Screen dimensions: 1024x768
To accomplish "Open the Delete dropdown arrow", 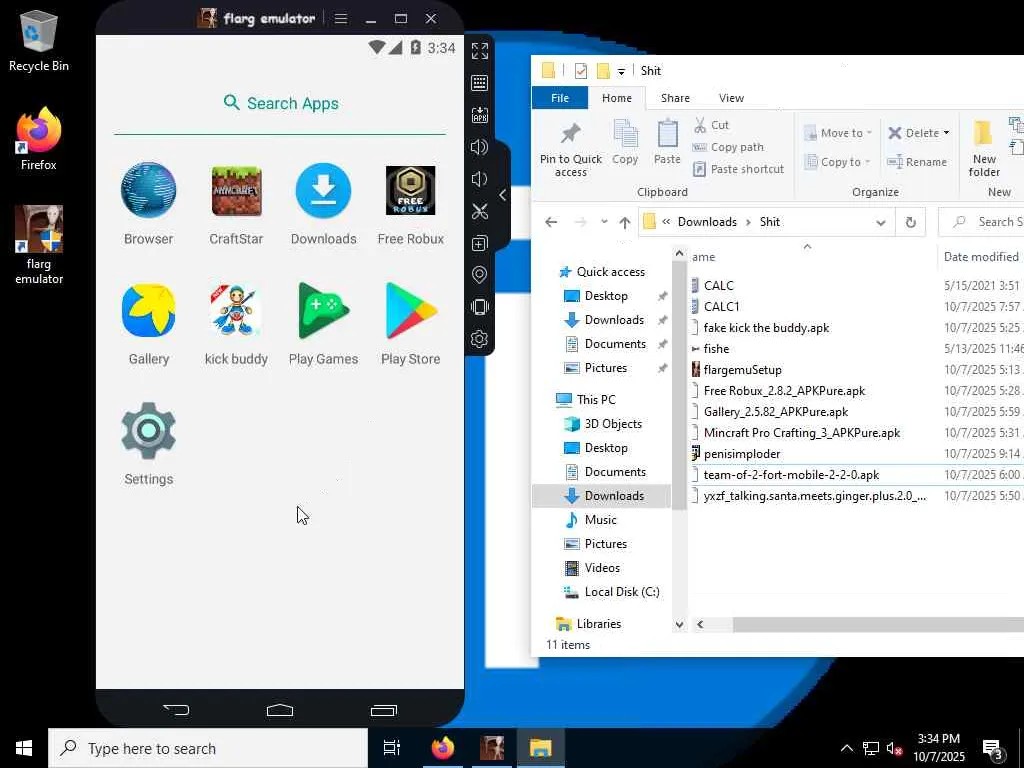I will (x=946, y=133).
